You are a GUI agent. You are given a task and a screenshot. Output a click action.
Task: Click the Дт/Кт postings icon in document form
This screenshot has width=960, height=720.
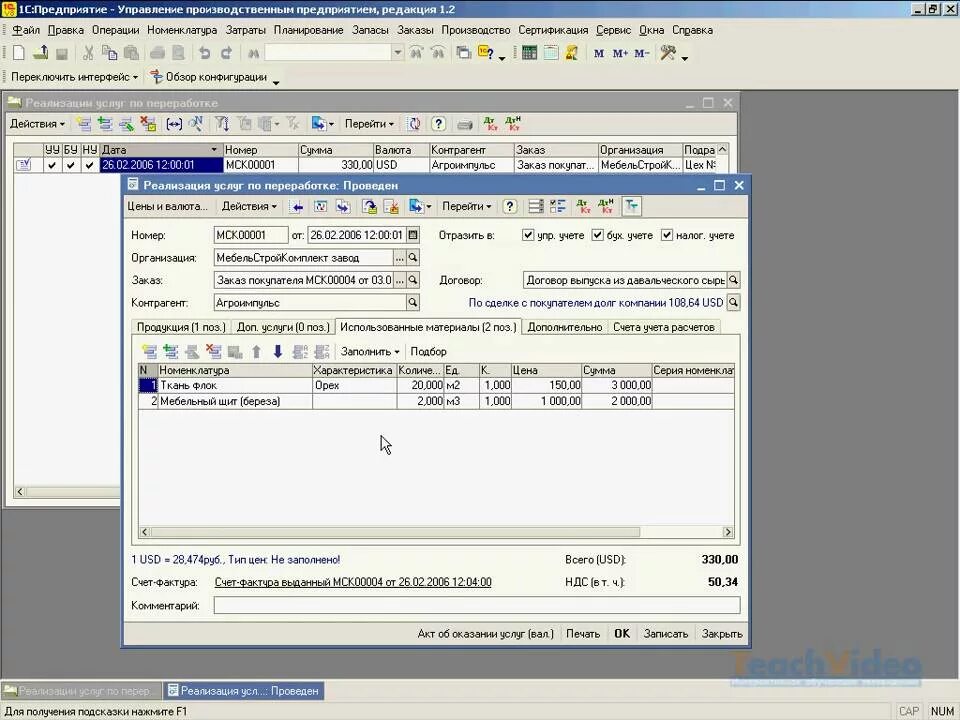[583, 206]
